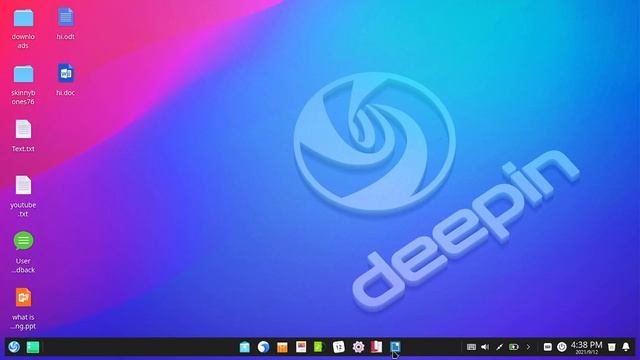The width and height of the screenshot is (640, 360).
Task: Open the downloads folder on desktop
Action: tap(23, 18)
